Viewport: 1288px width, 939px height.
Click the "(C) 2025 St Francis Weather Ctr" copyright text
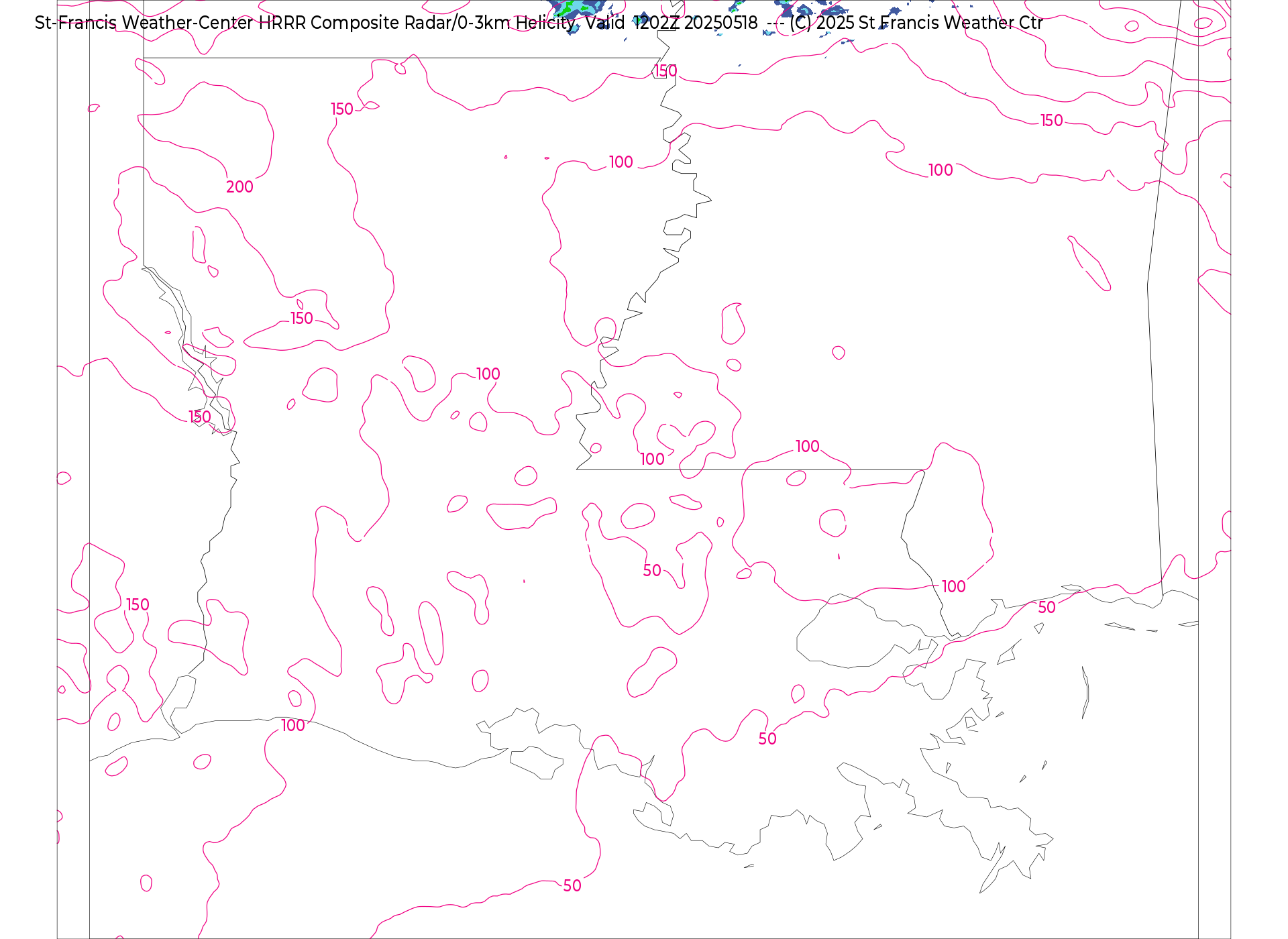[x=916, y=23]
